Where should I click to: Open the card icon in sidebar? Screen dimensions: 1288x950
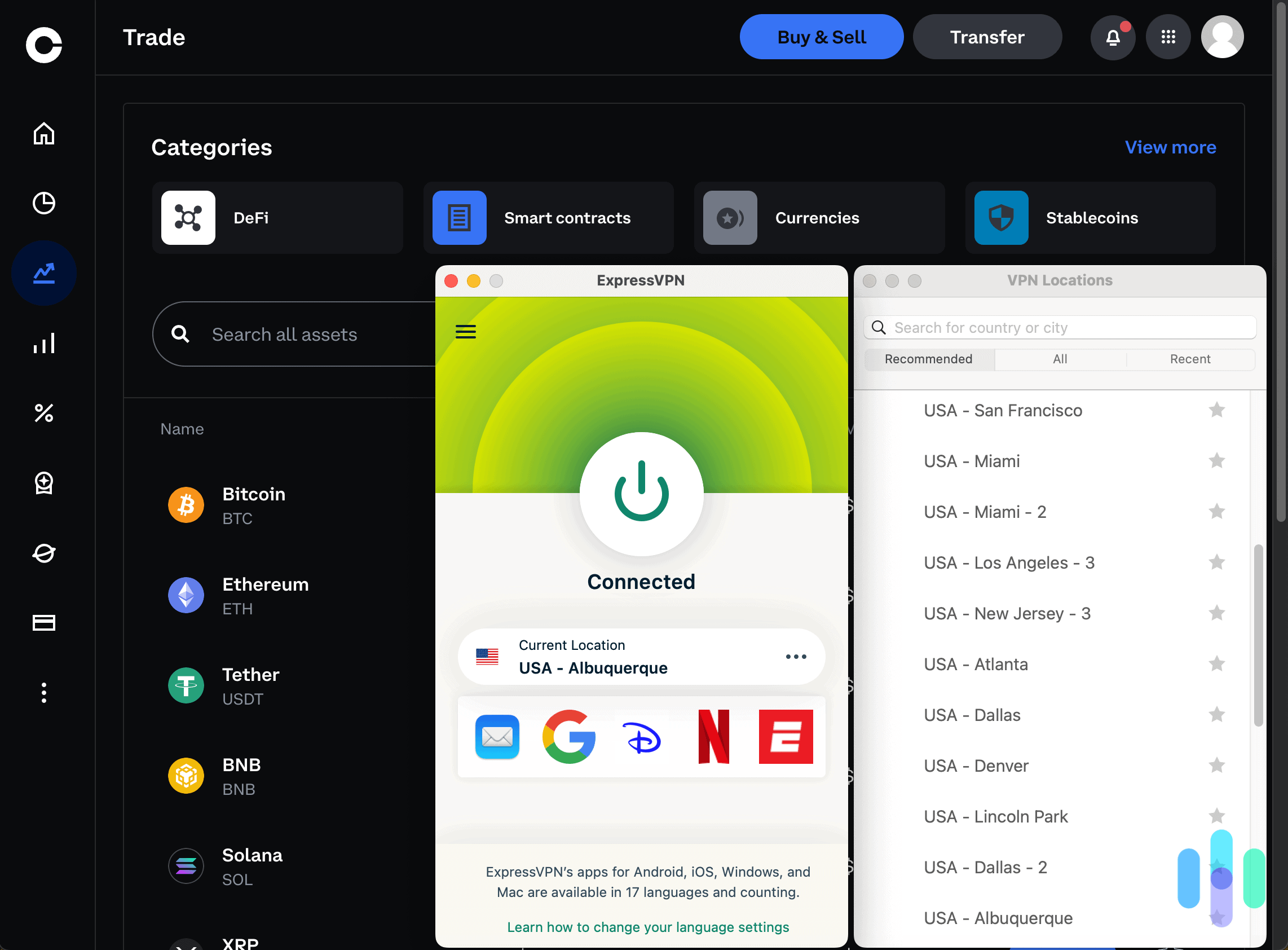(x=43, y=623)
